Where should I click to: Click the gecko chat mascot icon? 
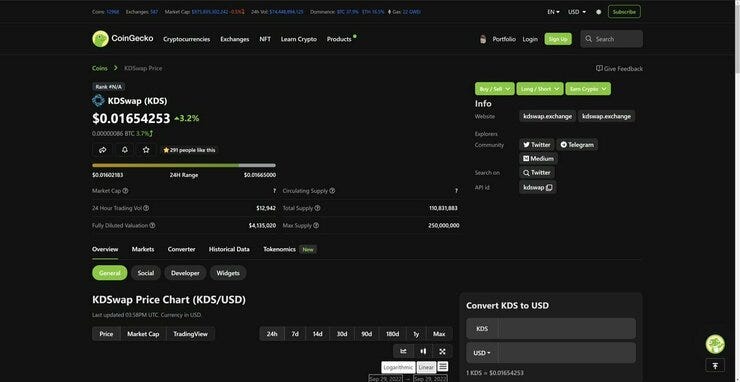click(715, 344)
